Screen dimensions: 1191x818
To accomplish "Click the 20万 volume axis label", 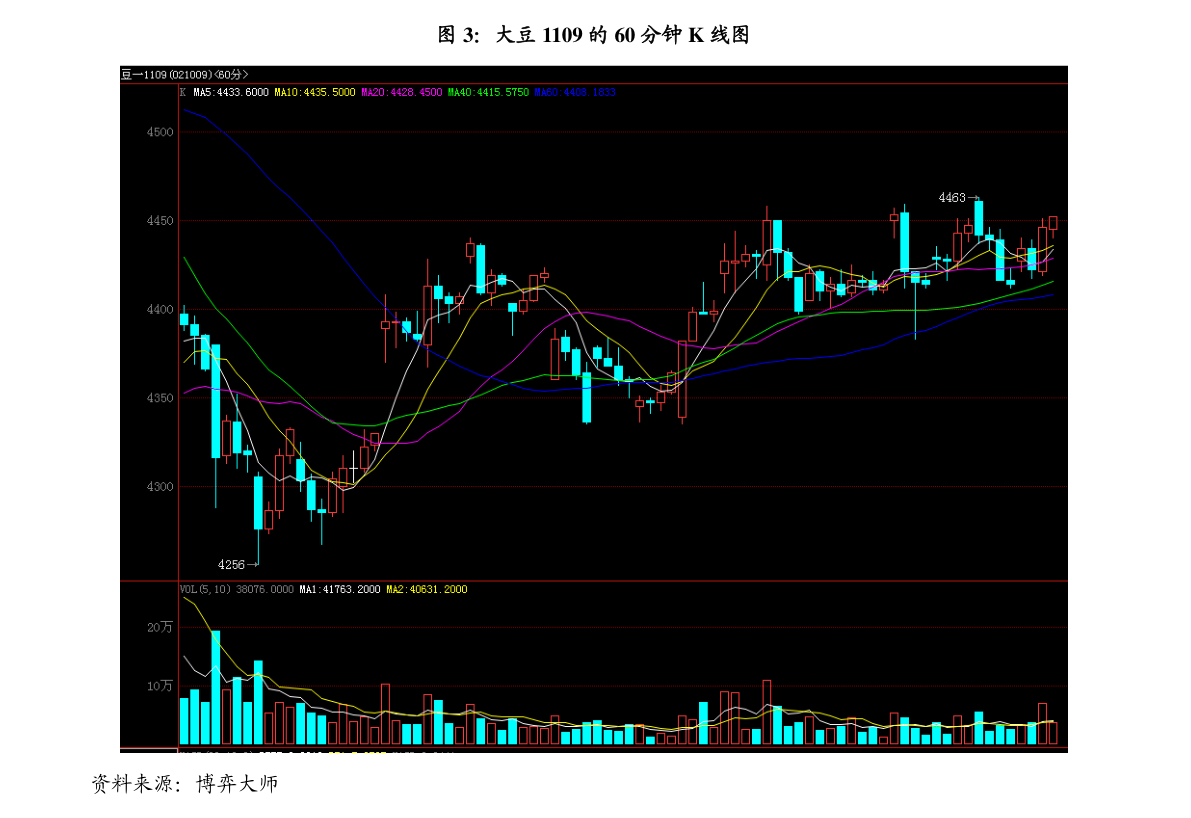I will (x=160, y=628).
